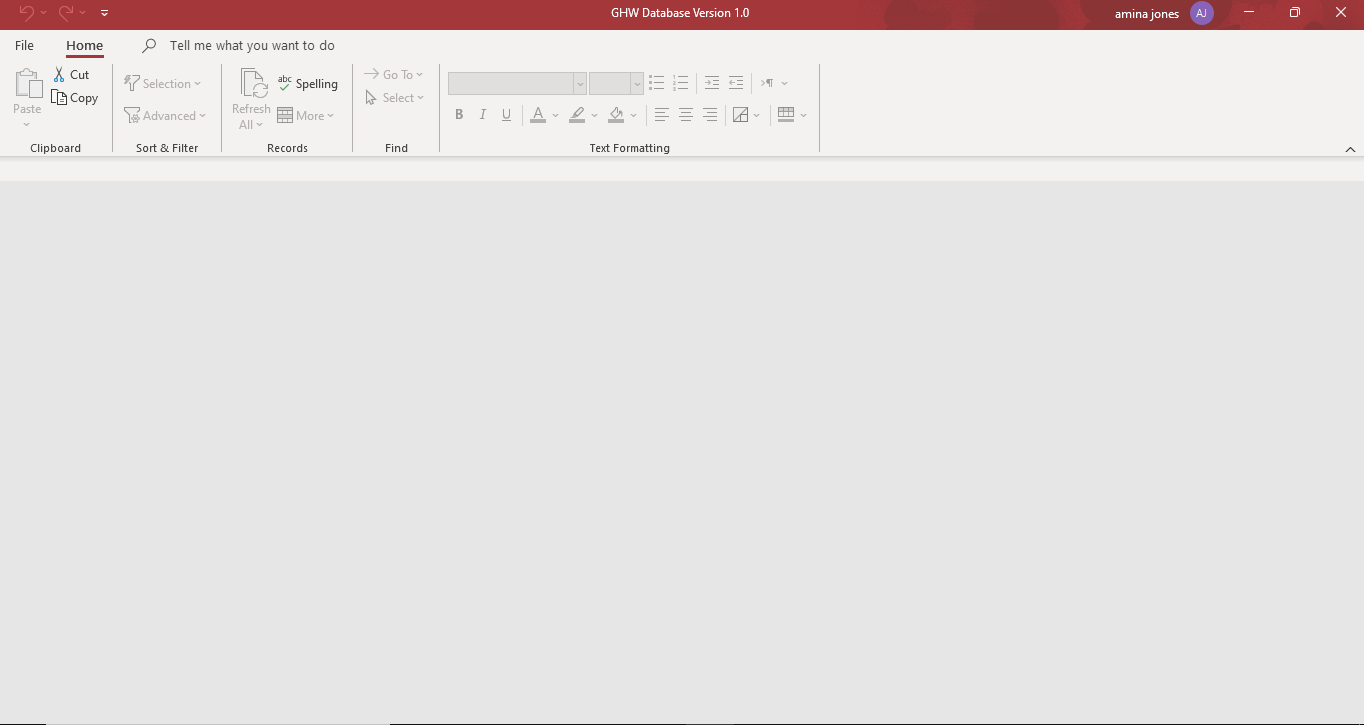Open the File menu

point(24,46)
